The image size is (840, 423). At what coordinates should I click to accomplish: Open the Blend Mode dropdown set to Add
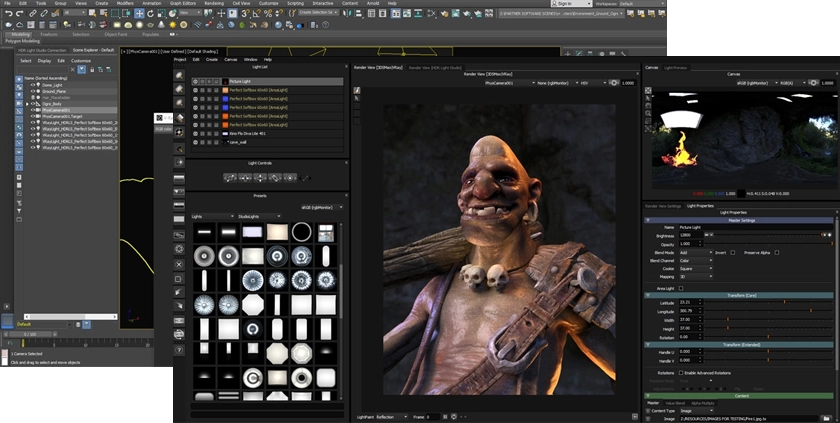[x=696, y=253]
